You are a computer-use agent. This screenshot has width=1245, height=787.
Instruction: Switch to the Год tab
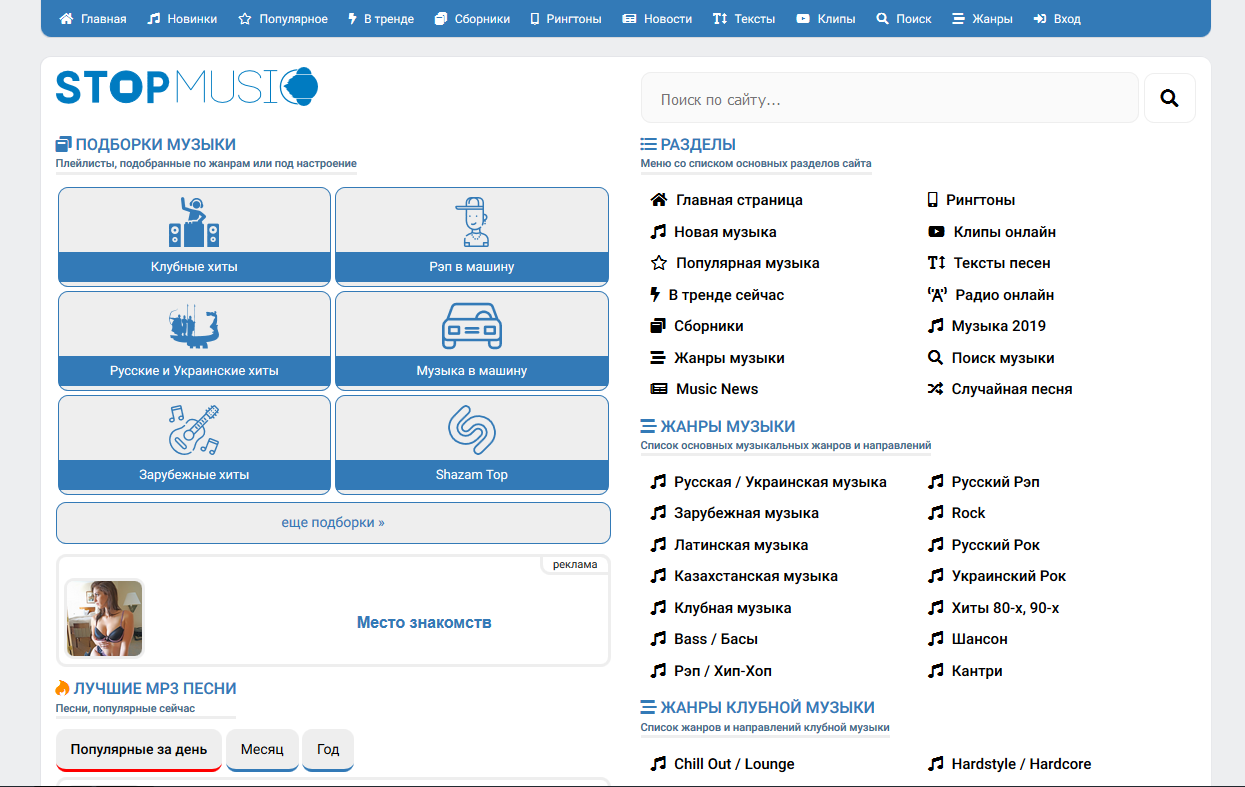(328, 750)
